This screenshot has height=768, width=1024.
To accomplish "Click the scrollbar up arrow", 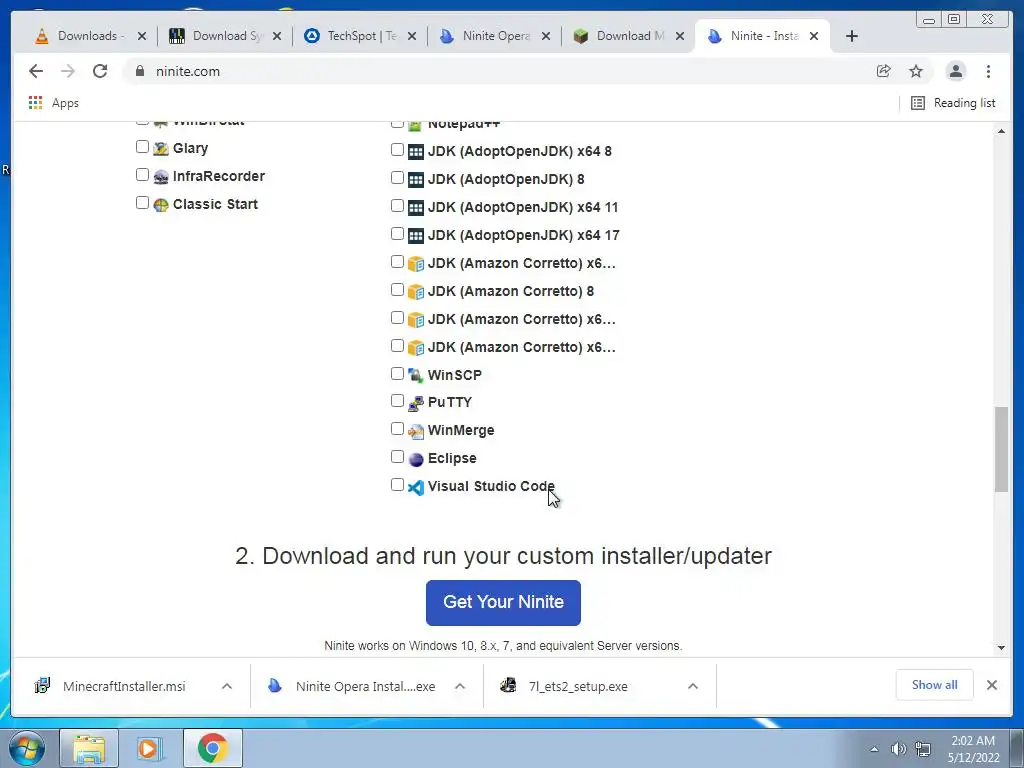I will tap(1002, 132).
